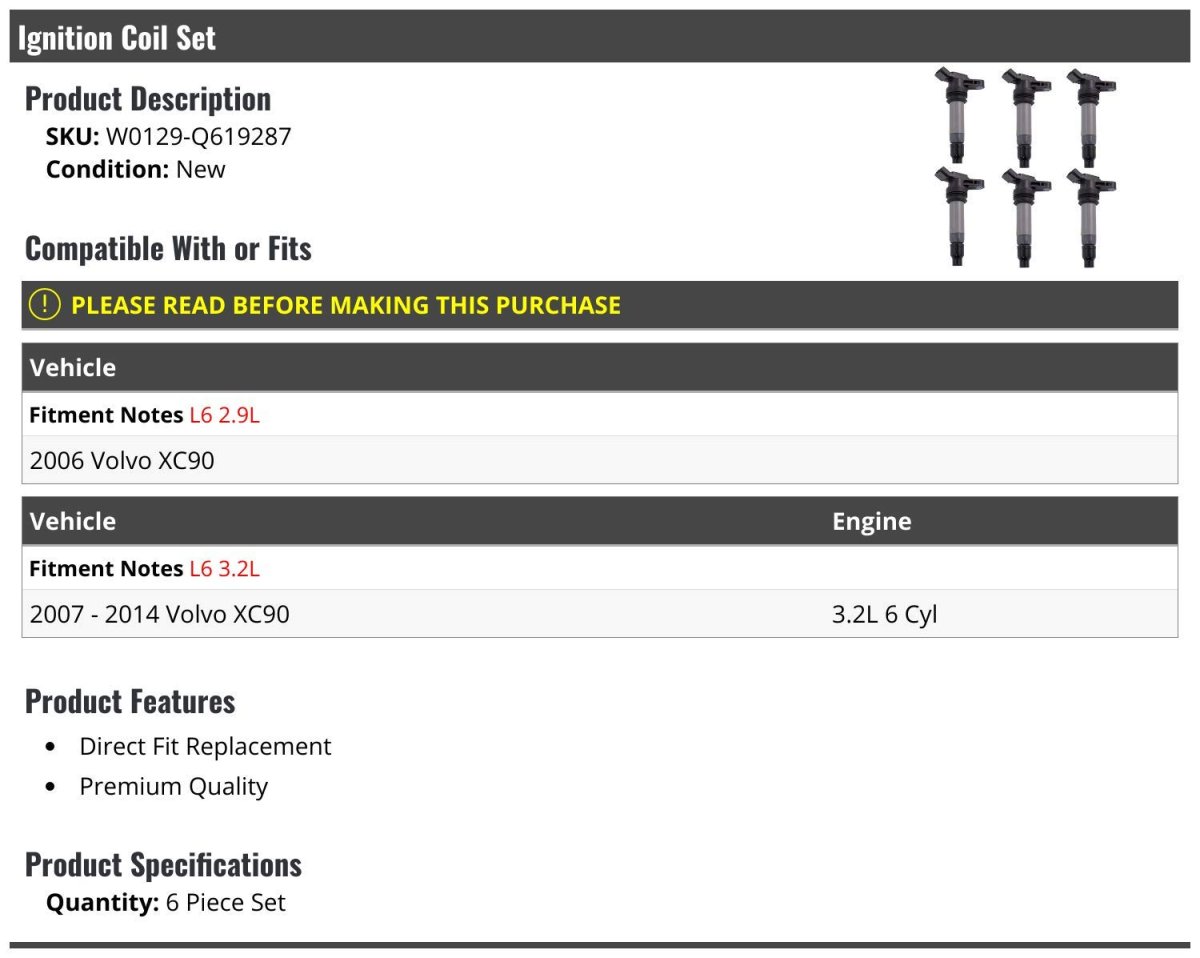Click the red L6 2.9L fitment note
The width and height of the screenshot is (1200, 958).
pos(224,415)
